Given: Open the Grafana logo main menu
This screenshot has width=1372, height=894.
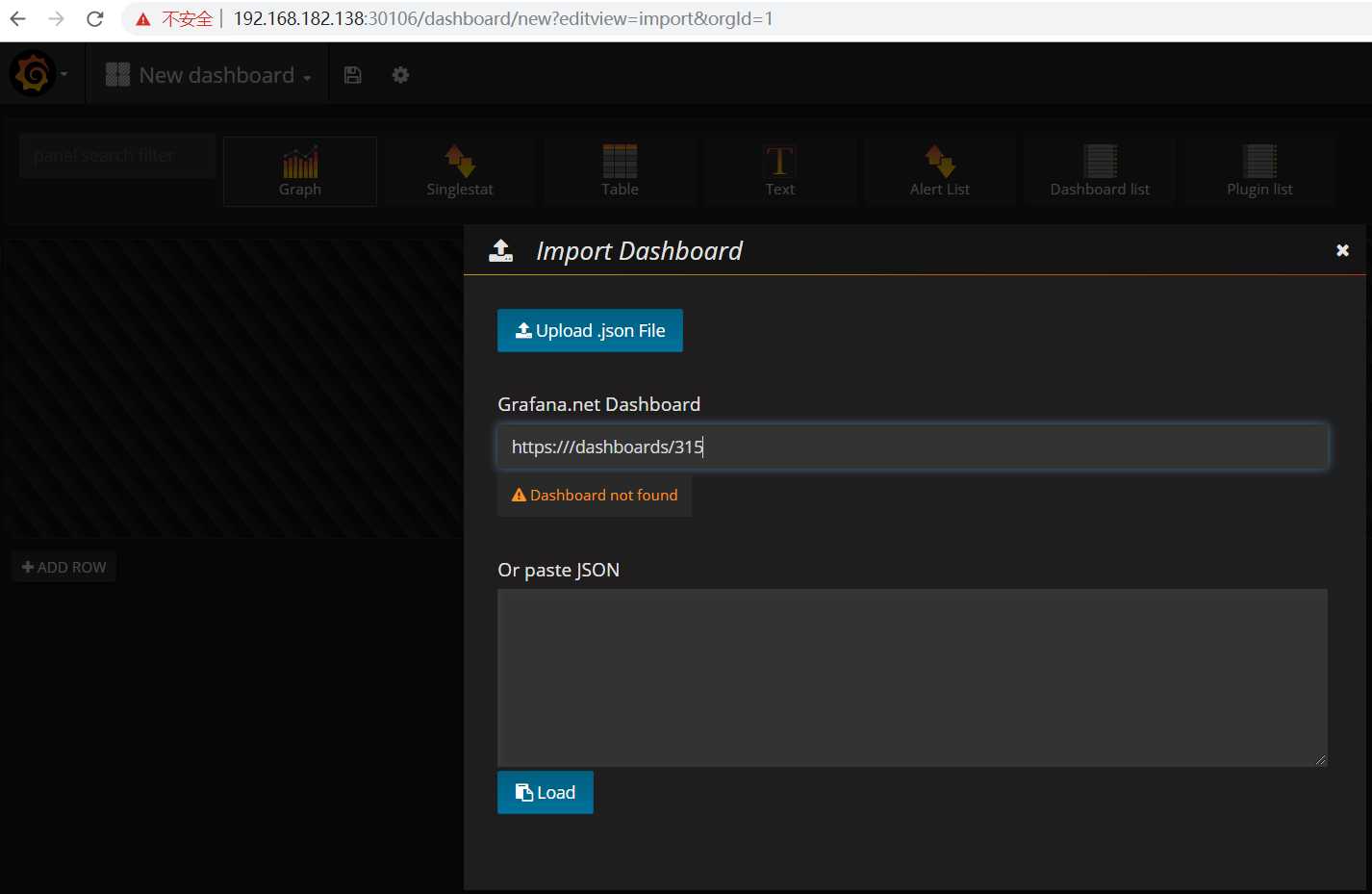Looking at the screenshot, I should point(32,74).
